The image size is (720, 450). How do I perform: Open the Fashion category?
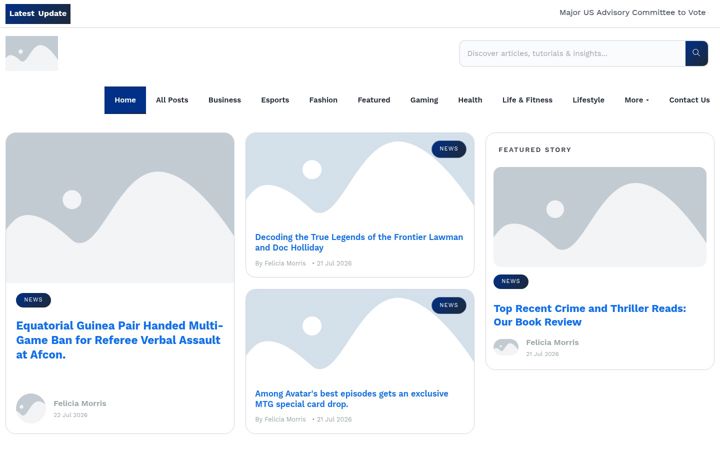(x=323, y=100)
